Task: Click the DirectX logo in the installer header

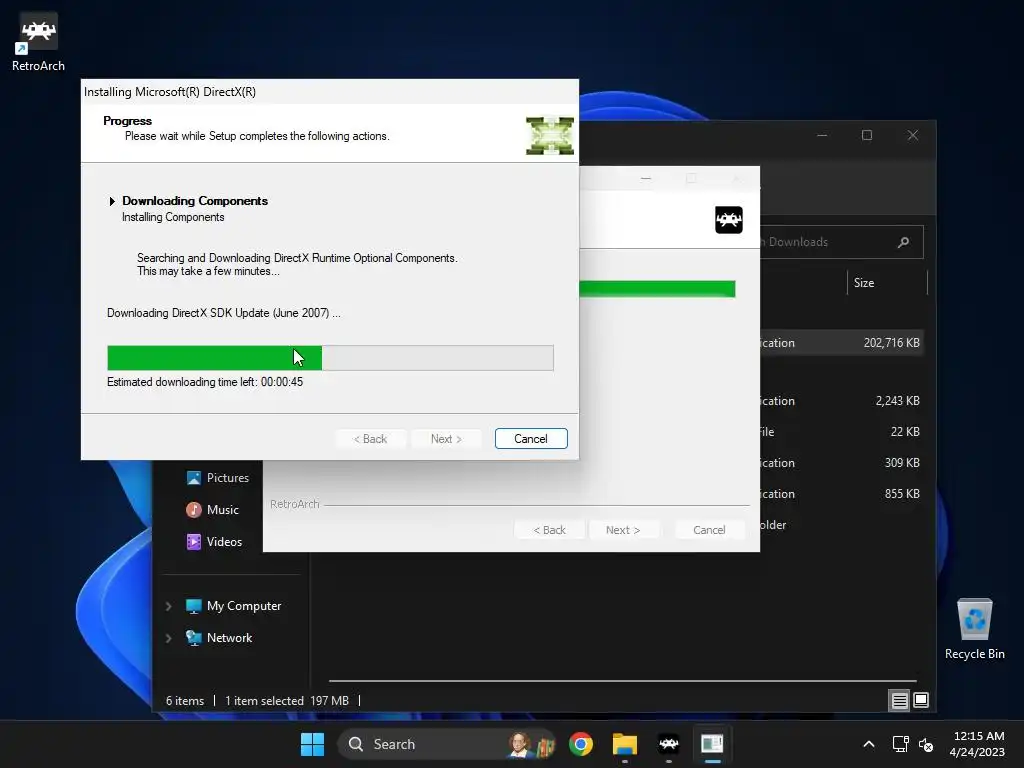Action: point(550,135)
